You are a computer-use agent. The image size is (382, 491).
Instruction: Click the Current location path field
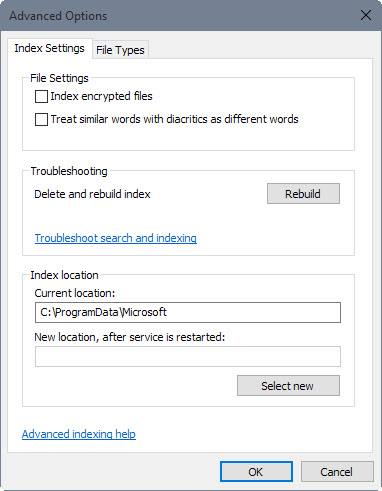(x=188, y=312)
